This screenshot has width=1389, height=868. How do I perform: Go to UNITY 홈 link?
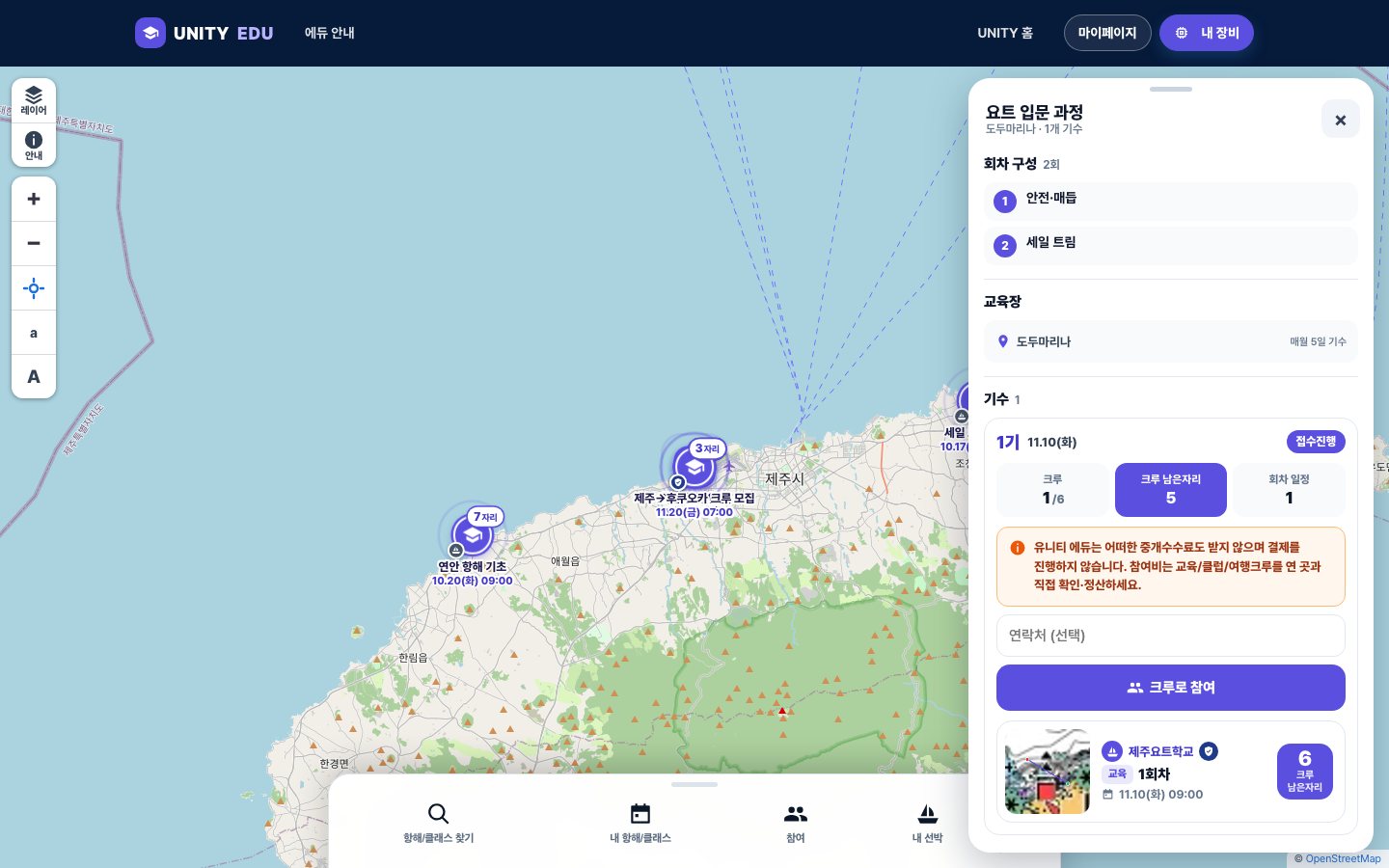[1005, 33]
